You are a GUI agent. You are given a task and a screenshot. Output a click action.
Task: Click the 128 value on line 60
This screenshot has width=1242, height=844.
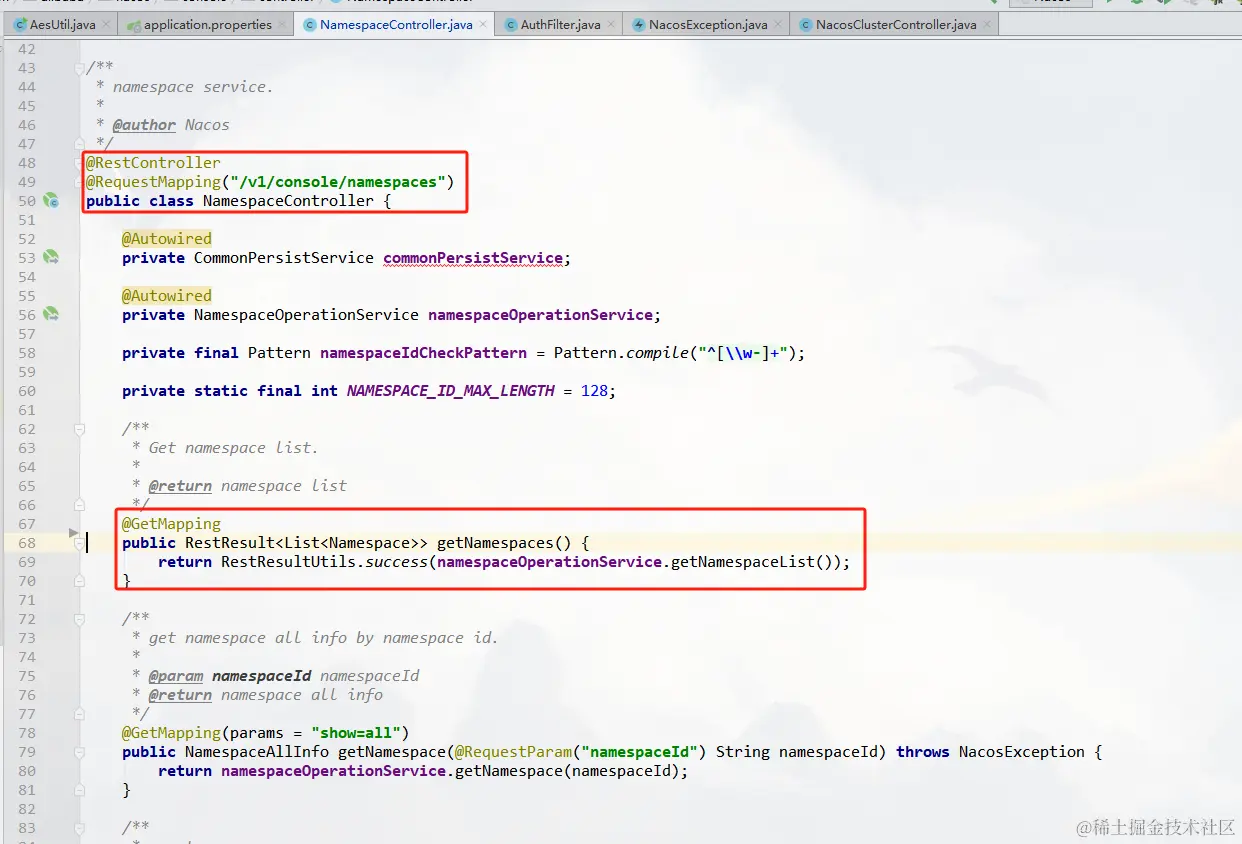[x=594, y=391]
